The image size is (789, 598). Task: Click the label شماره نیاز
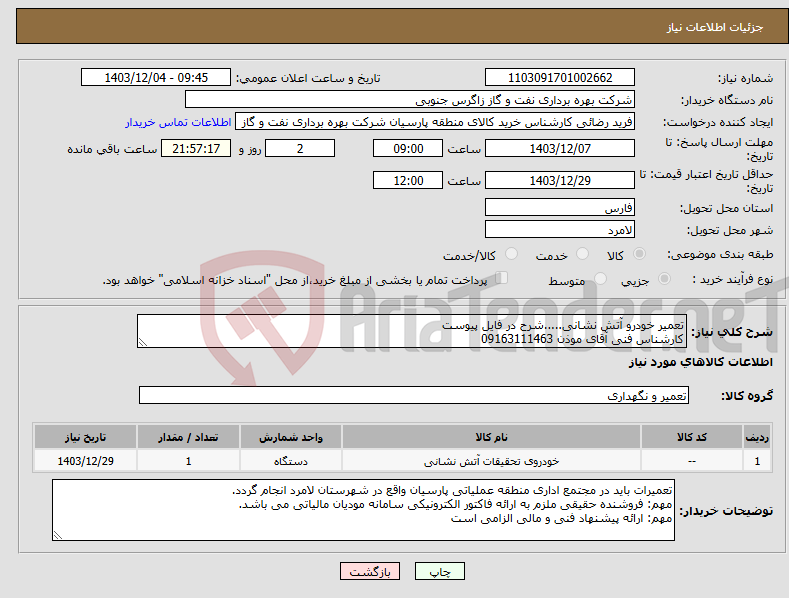click(745, 78)
